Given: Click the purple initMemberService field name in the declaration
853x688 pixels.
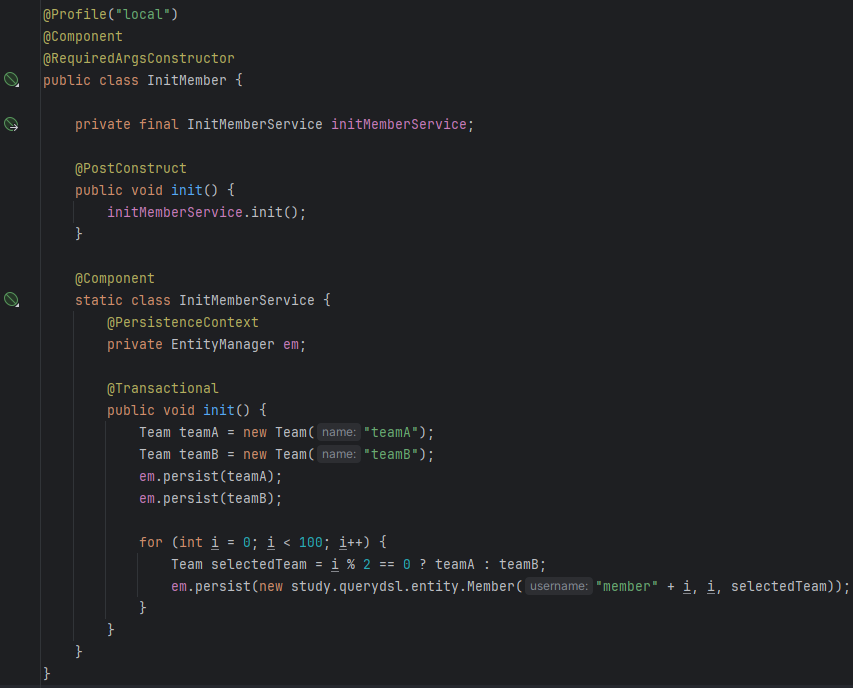Looking at the screenshot, I should pos(399,125).
